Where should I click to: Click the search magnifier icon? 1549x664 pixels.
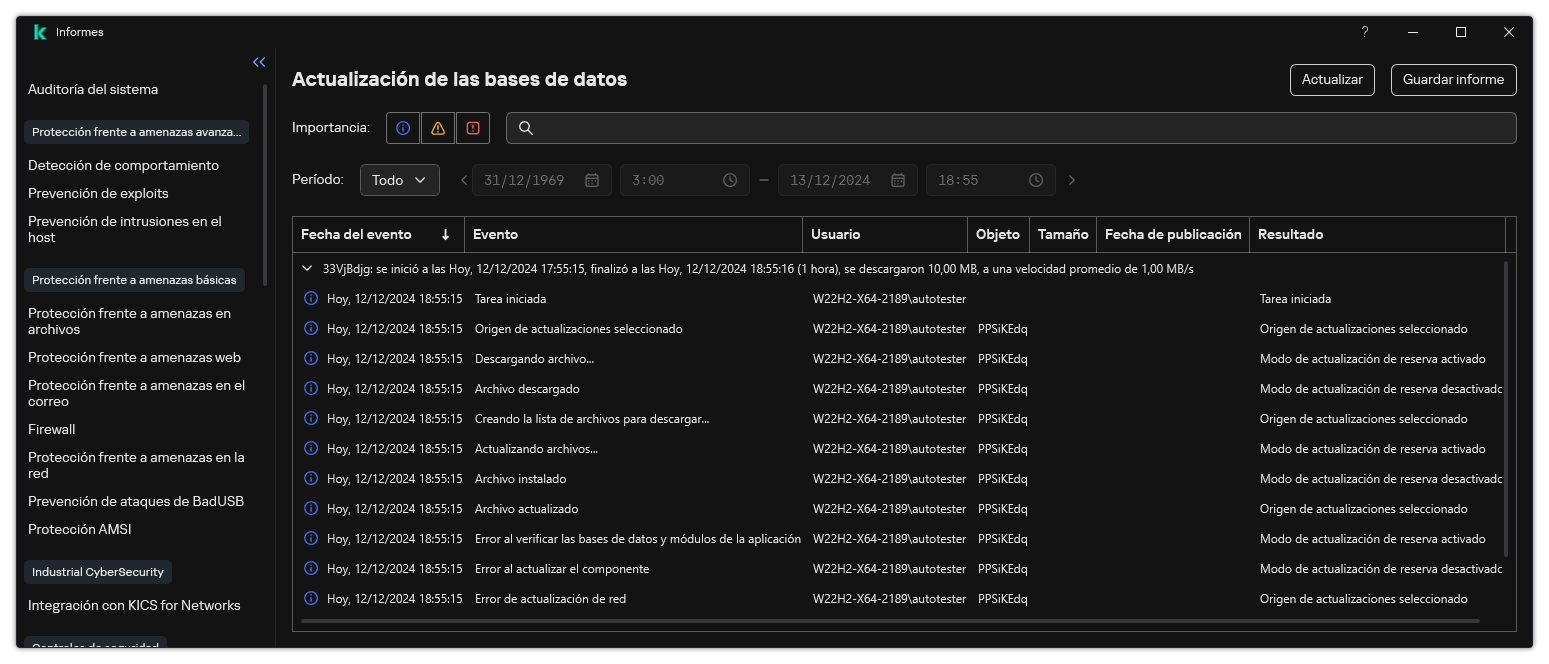[525, 127]
